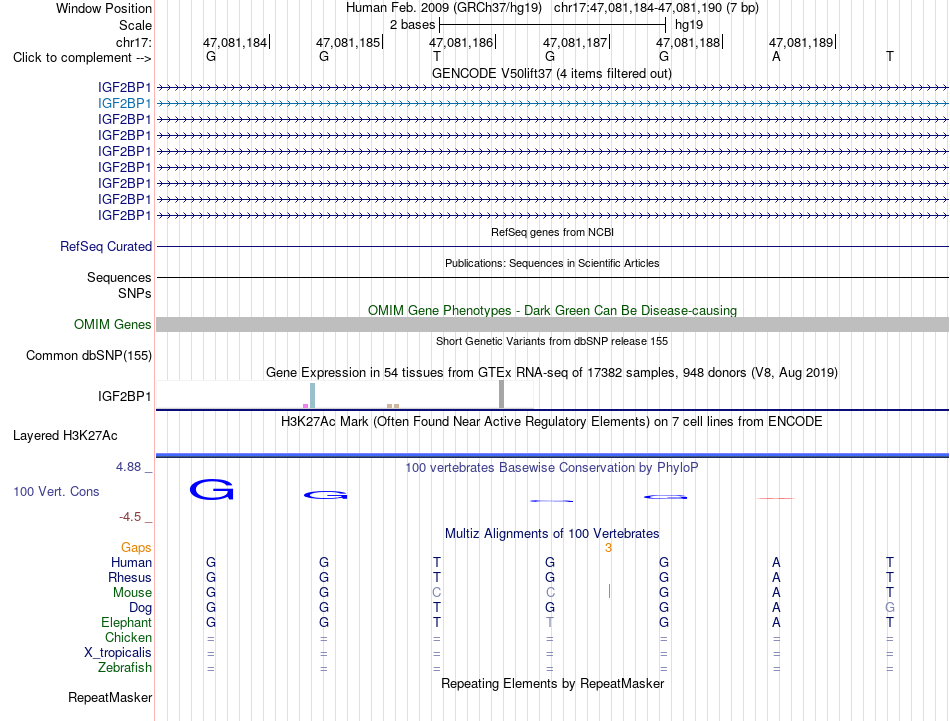Click the orange insertion bar in Mouse row
Screen dimensions: 950x721
click(x=609, y=591)
